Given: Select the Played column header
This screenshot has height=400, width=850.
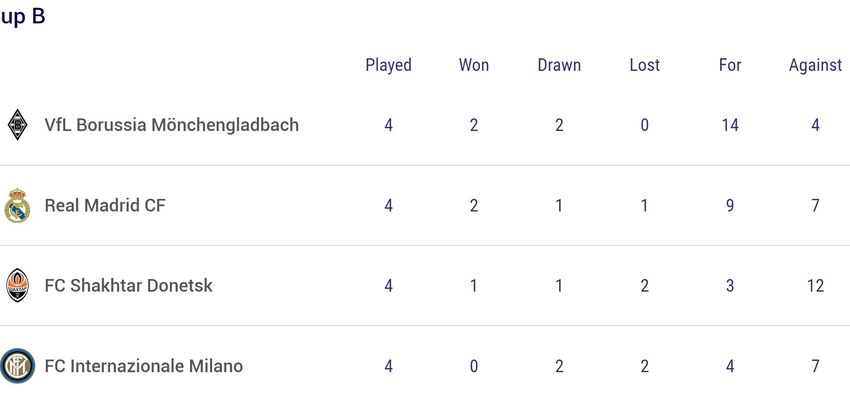Looking at the screenshot, I should [389, 65].
